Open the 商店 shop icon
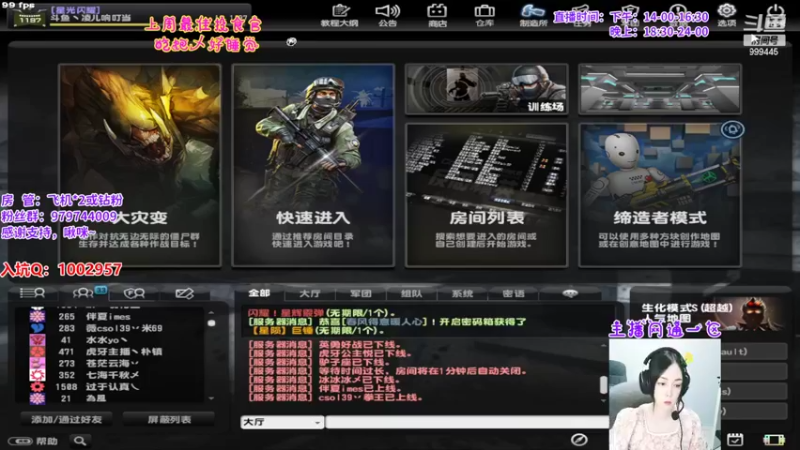Viewport: 800px width, 450px height. tap(437, 15)
